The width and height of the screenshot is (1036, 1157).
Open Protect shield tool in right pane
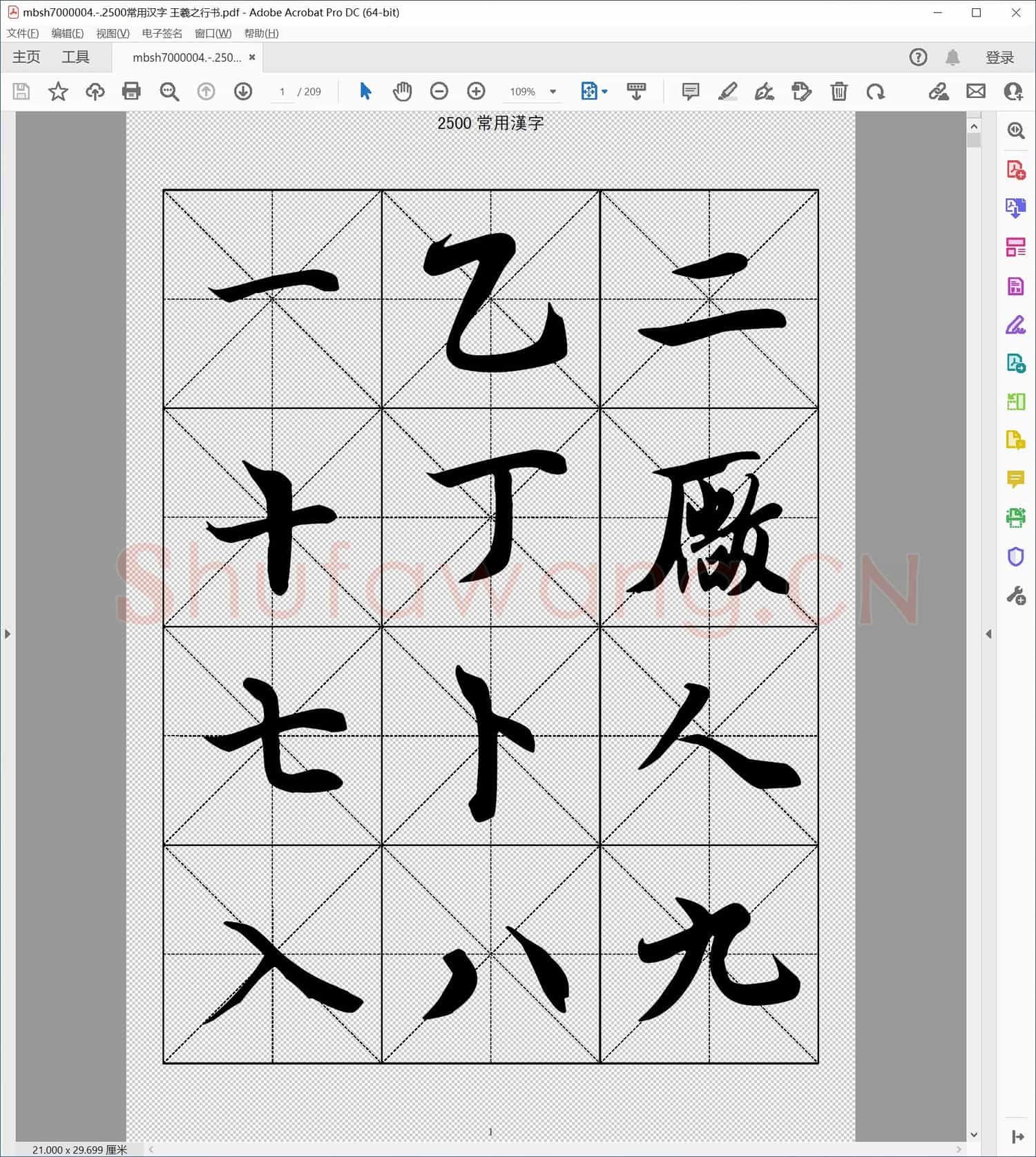1015,556
